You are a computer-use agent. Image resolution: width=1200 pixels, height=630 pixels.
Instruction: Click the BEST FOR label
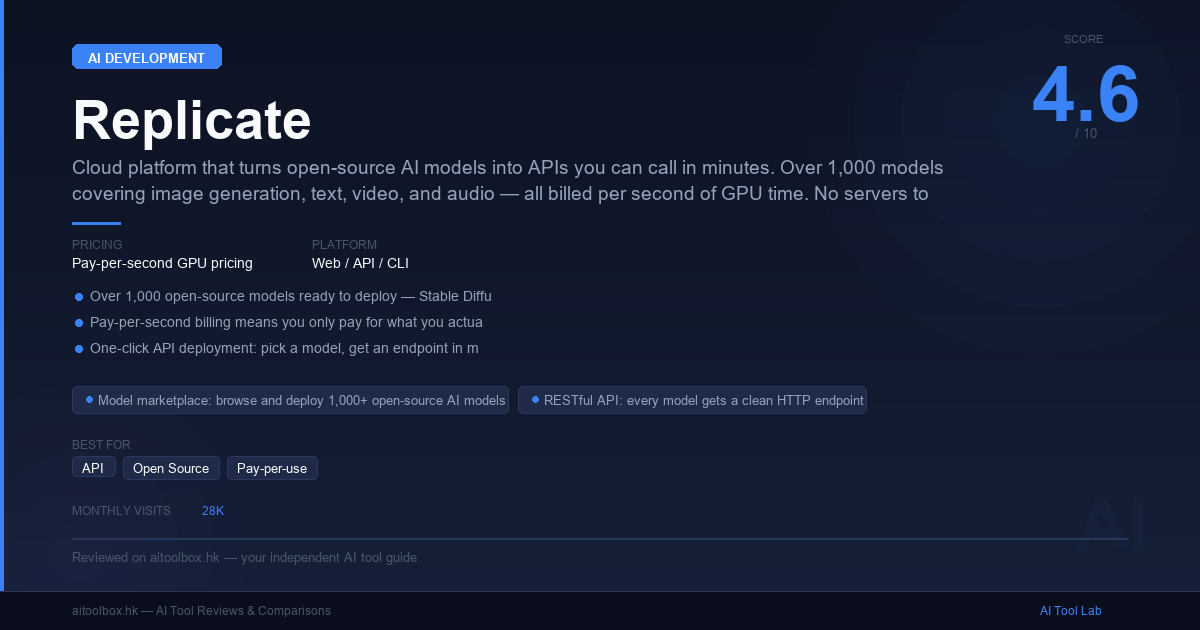(x=101, y=445)
